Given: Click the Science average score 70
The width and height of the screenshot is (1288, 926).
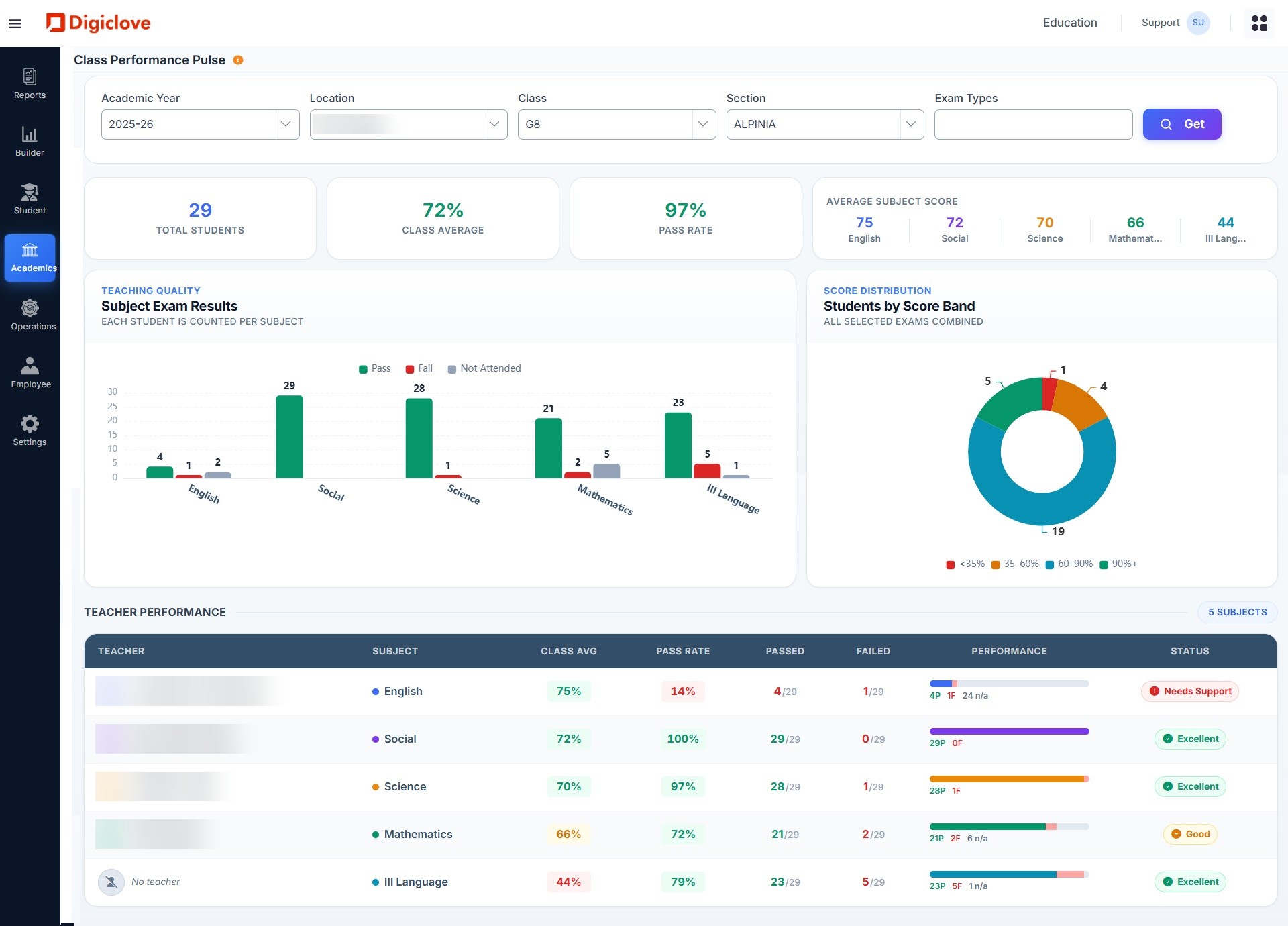Looking at the screenshot, I should click(x=1044, y=223).
